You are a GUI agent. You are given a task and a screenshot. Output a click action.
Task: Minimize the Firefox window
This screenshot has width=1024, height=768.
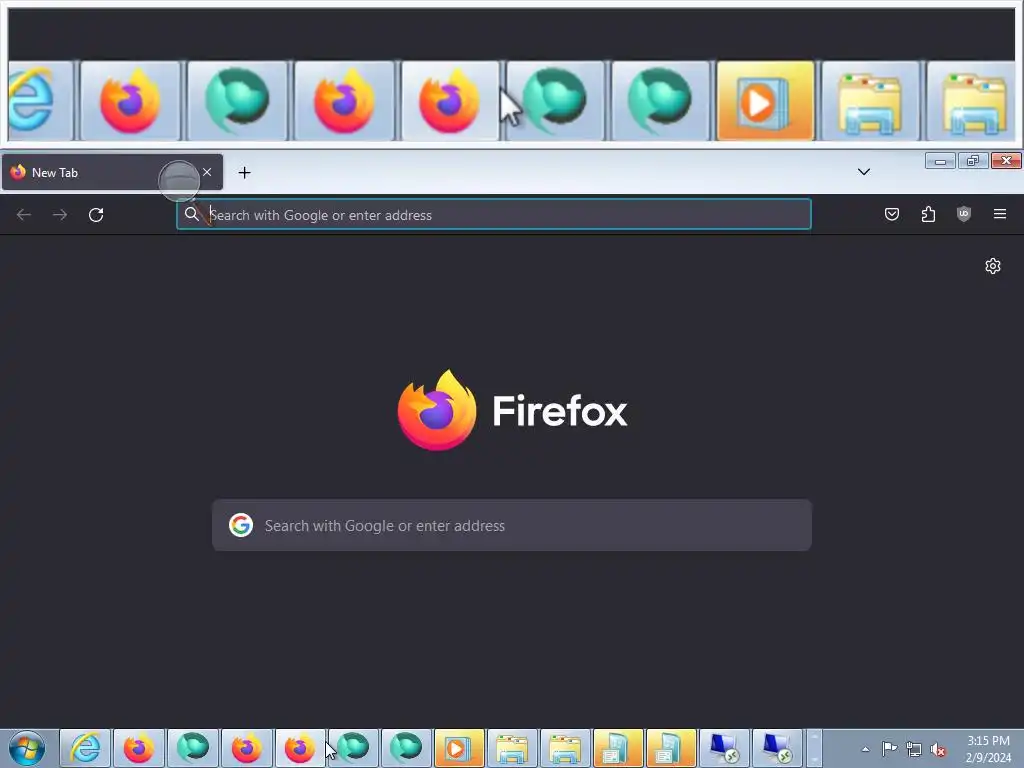(x=940, y=161)
